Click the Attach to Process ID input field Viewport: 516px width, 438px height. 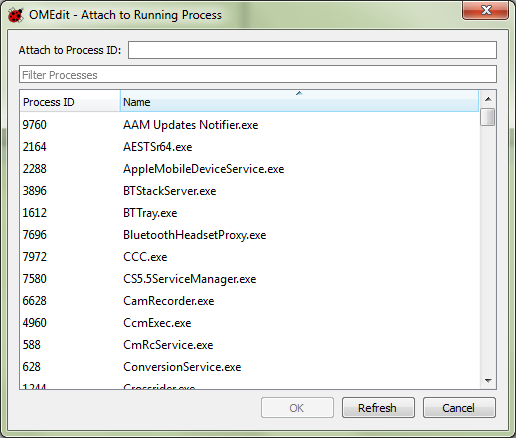(312, 50)
